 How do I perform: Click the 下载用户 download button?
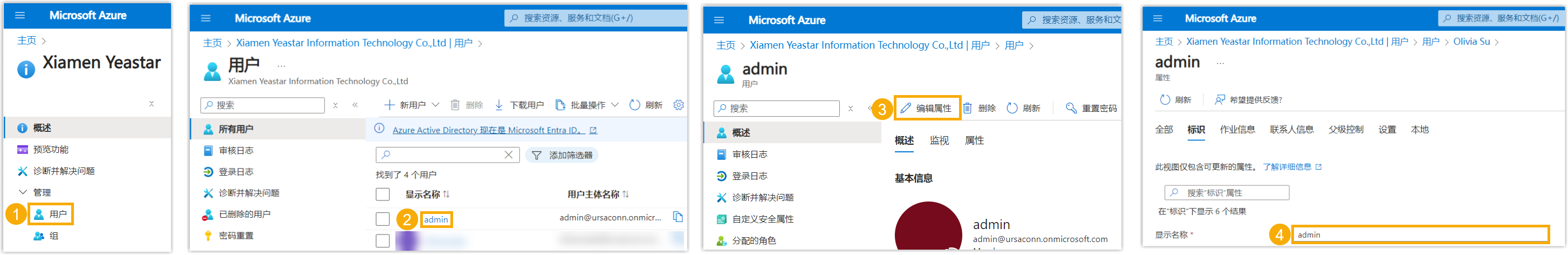point(519,105)
